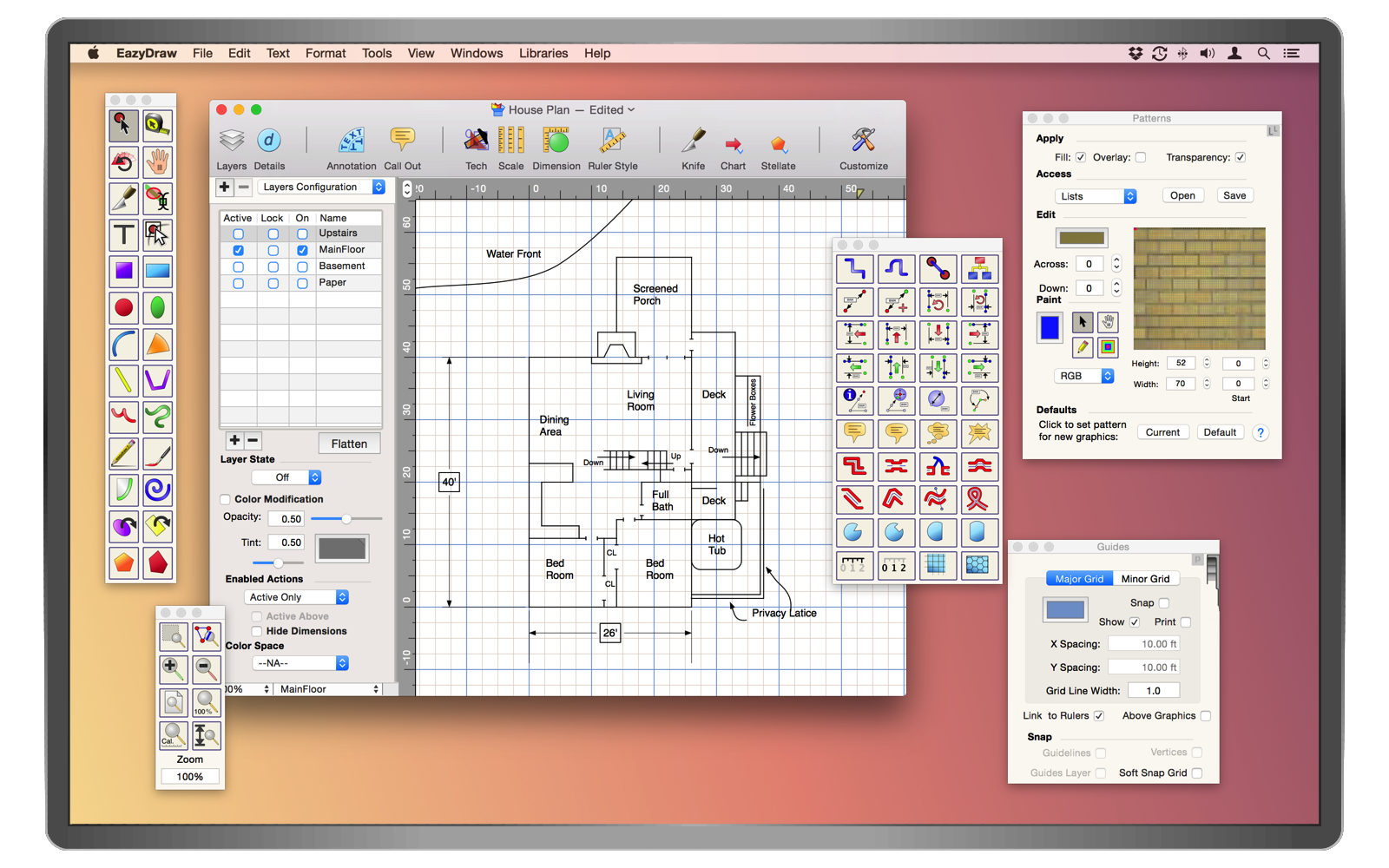Image resolution: width=1389 pixels, height=868 pixels.
Task: Open the Tech tools icon
Action: (x=476, y=148)
